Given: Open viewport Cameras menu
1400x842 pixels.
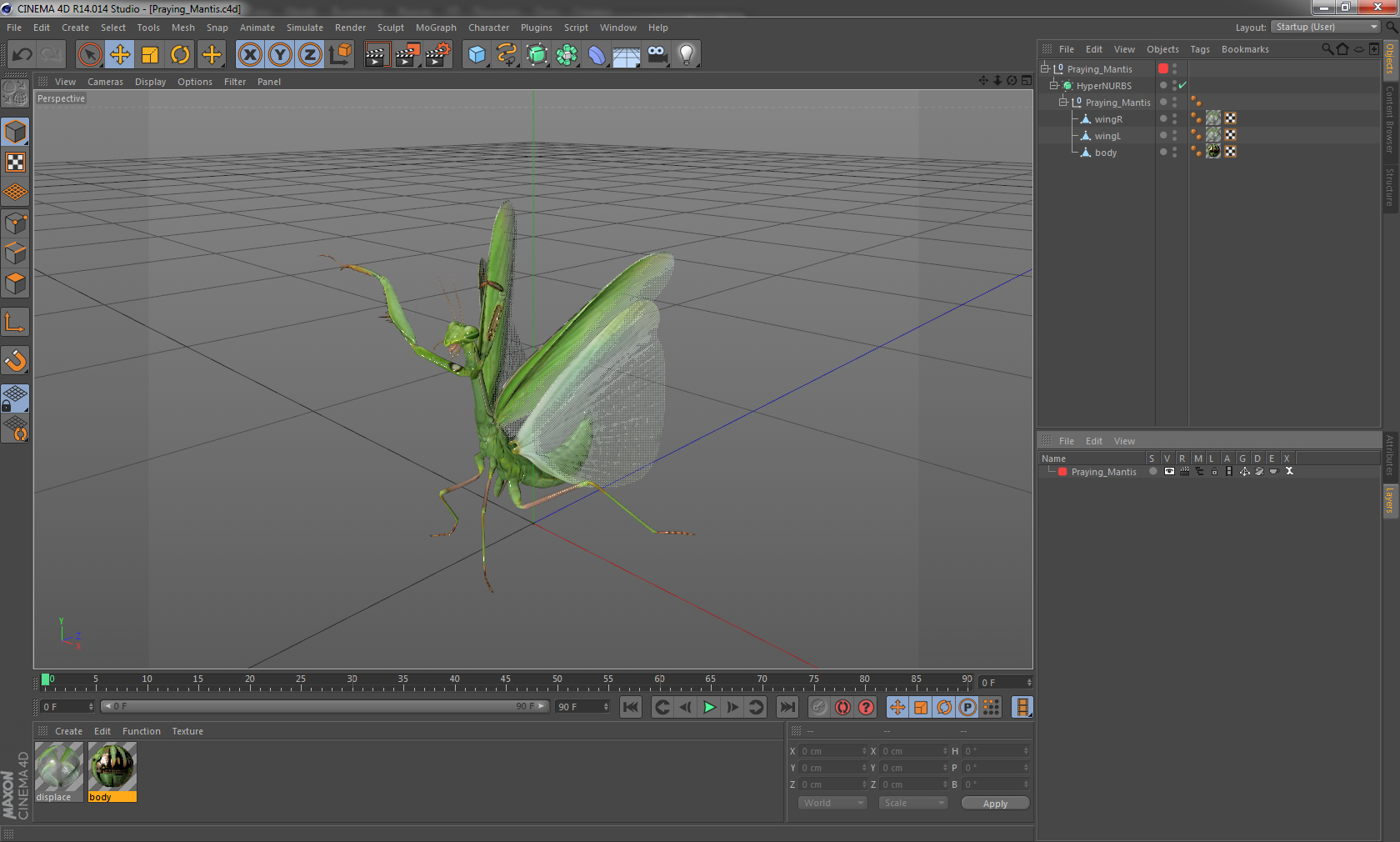Looking at the screenshot, I should coord(105,82).
